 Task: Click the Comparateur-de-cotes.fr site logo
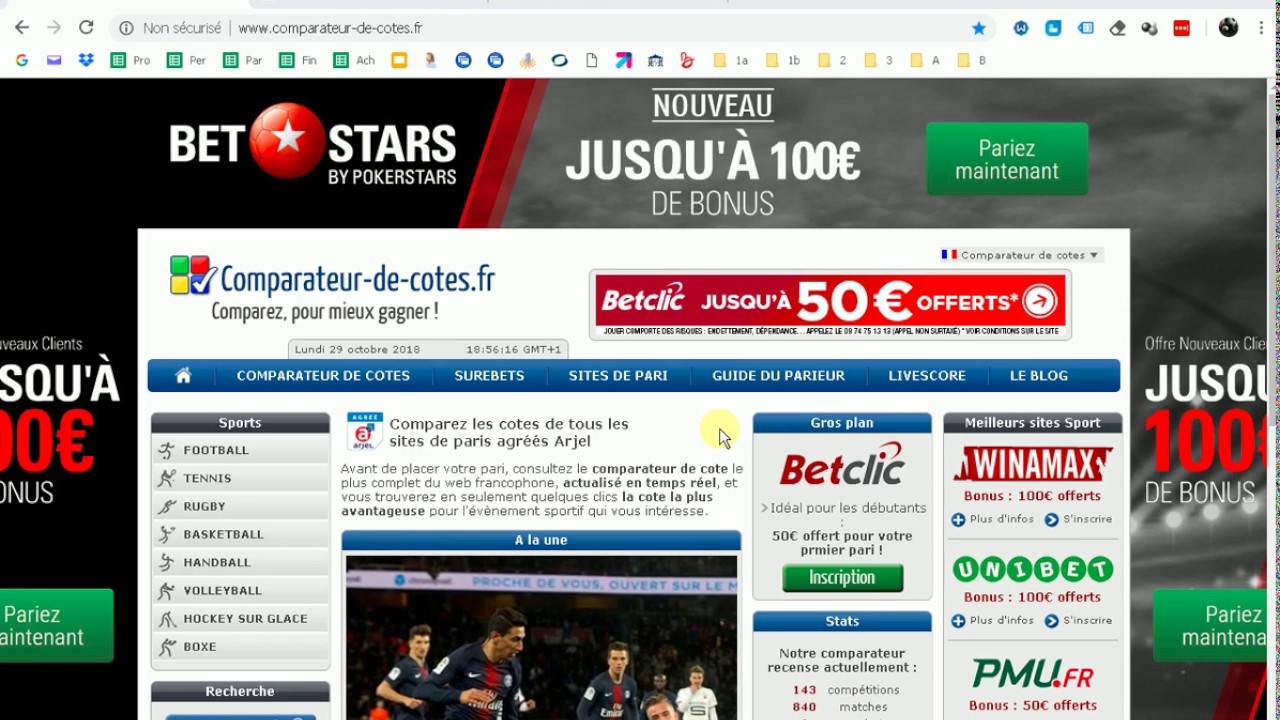pyautogui.click(x=333, y=288)
